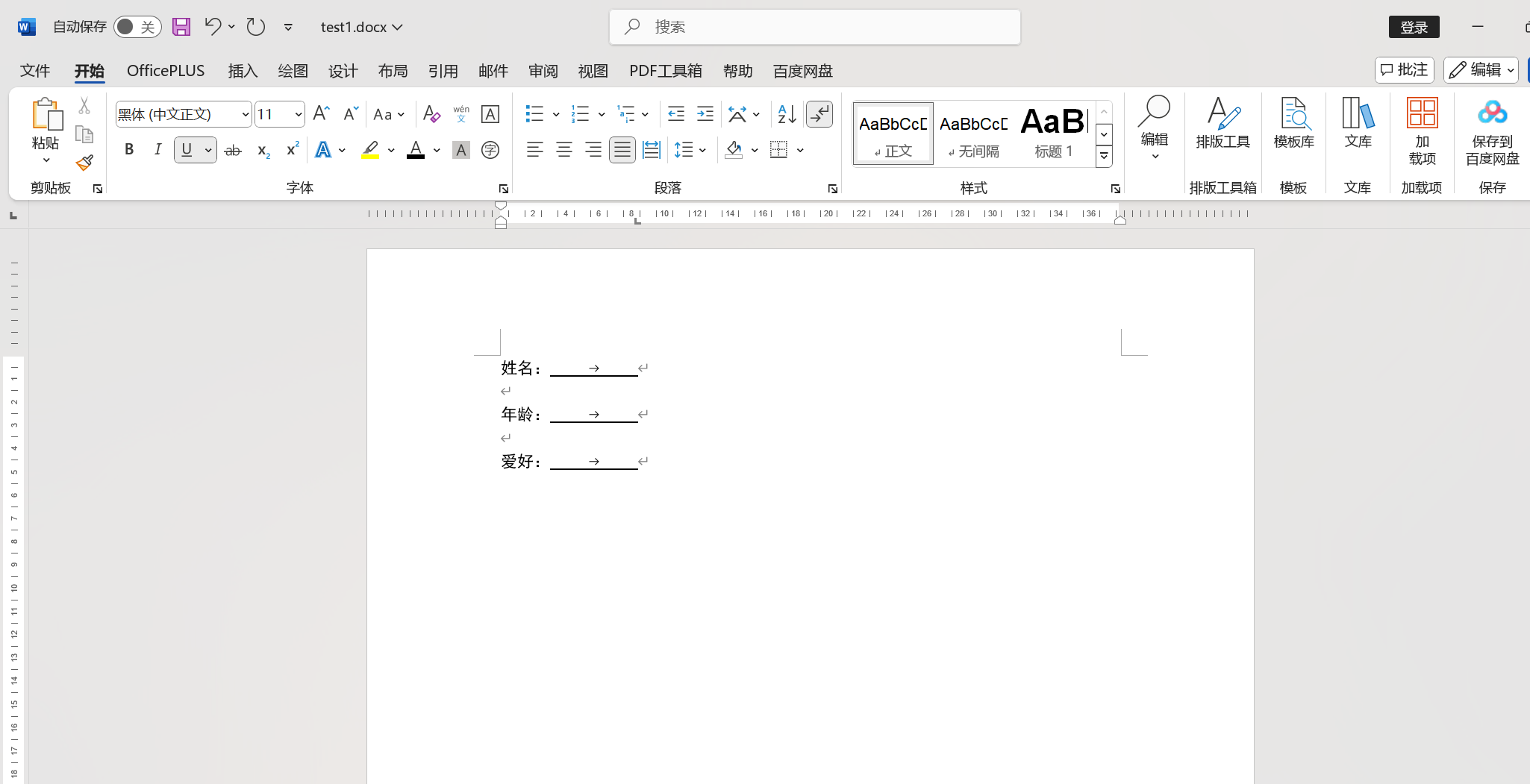Click the Clear Formatting eraser icon
This screenshot has width=1530, height=784.
(x=431, y=114)
